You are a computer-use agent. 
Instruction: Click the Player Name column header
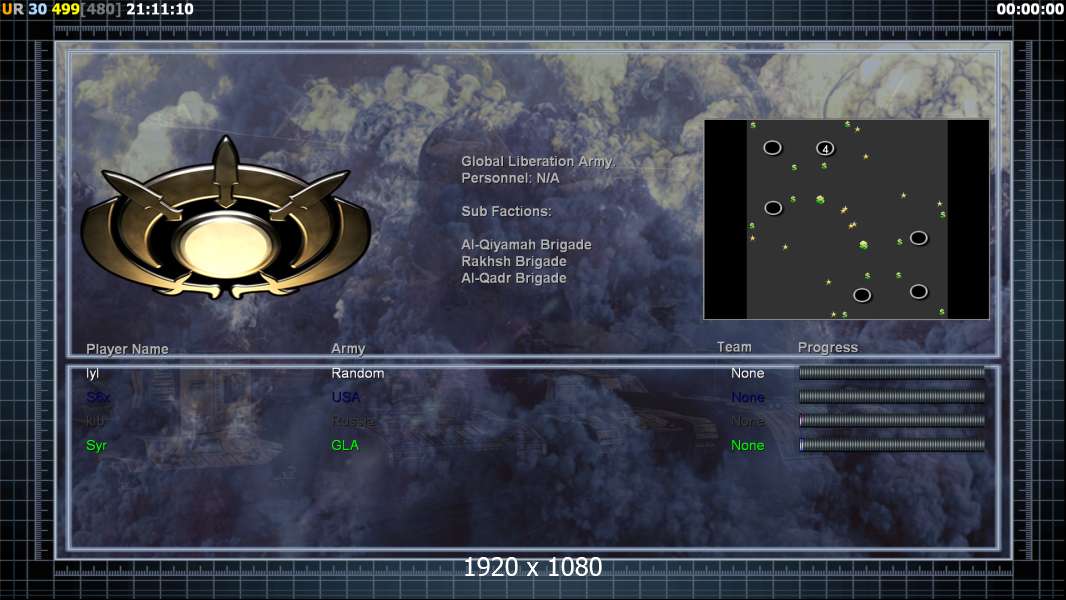click(x=127, y=349)
